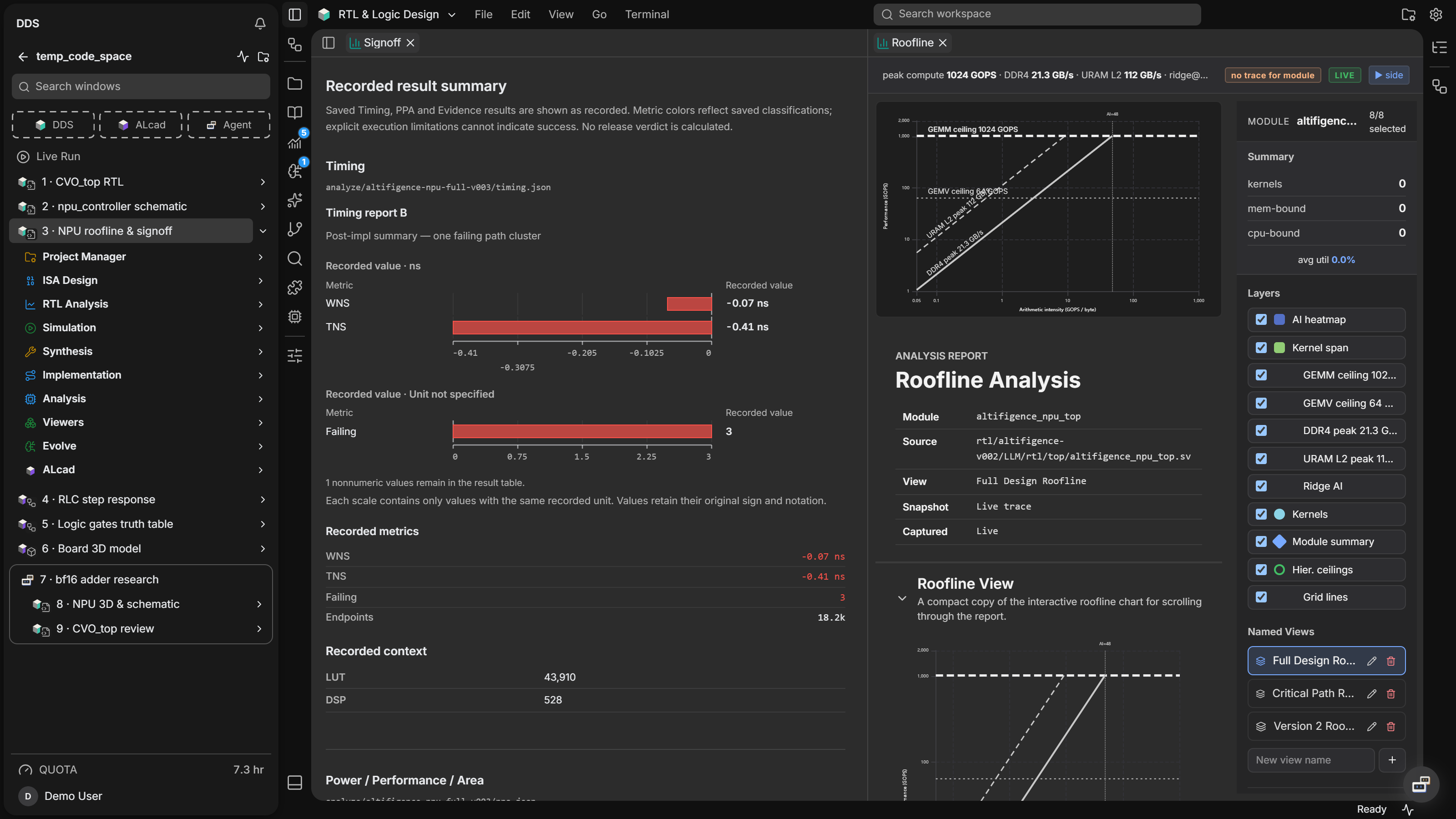Open the agent icon with badge 1
This screenshot has height=819, width=1456.
294,171
